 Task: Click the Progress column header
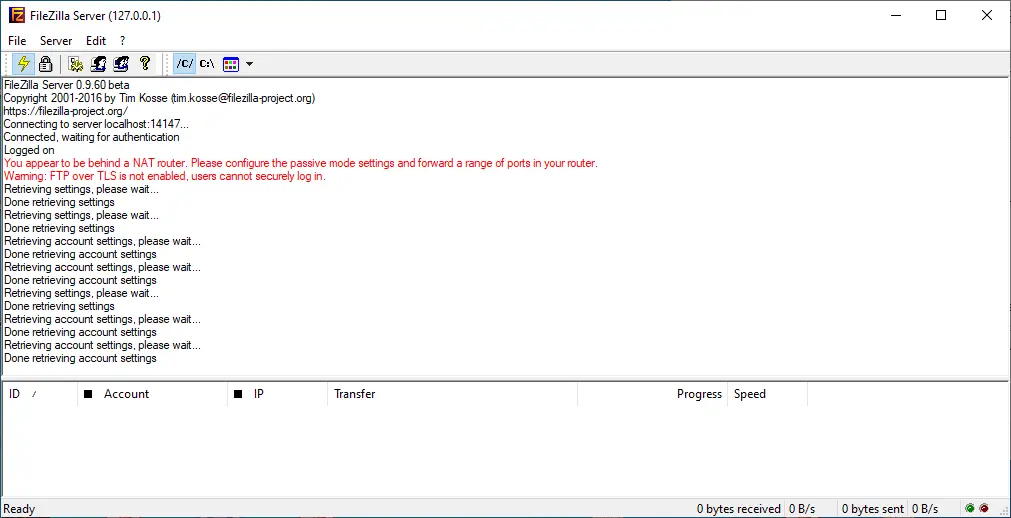point(653,394)
